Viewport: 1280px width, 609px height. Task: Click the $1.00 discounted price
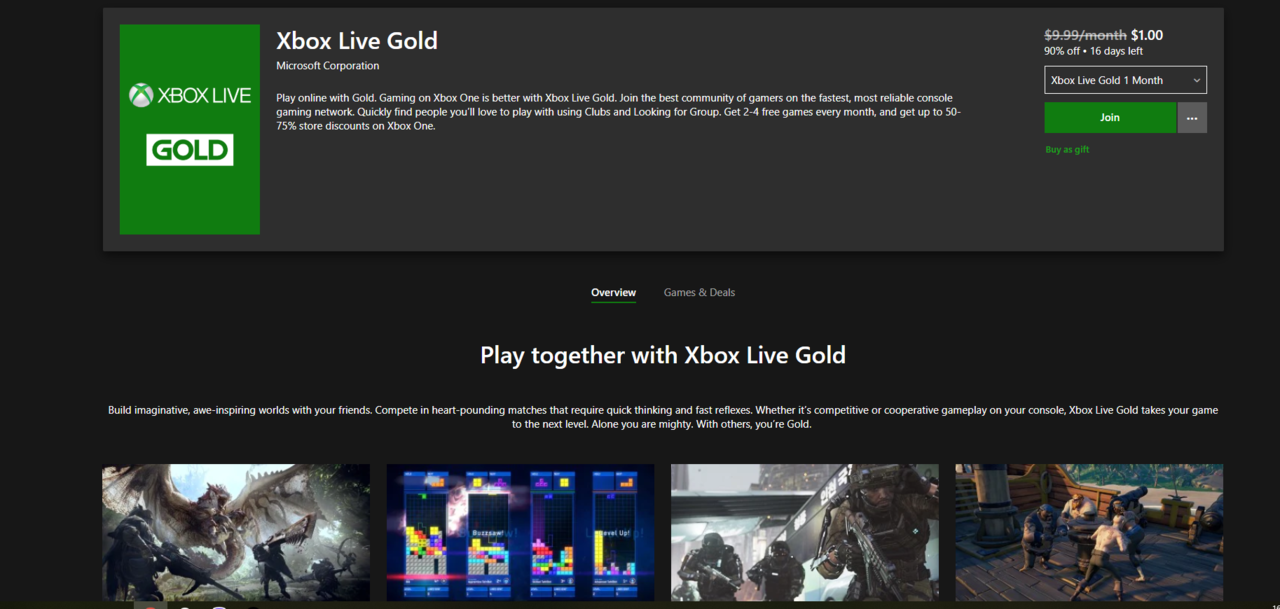click(1147, 35)
